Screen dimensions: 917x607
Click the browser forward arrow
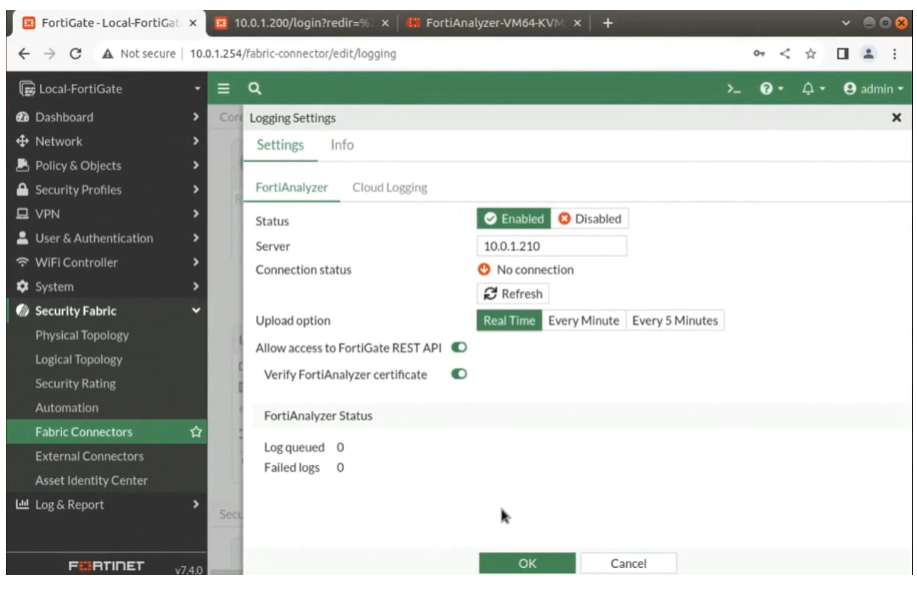tap(50, 54)
